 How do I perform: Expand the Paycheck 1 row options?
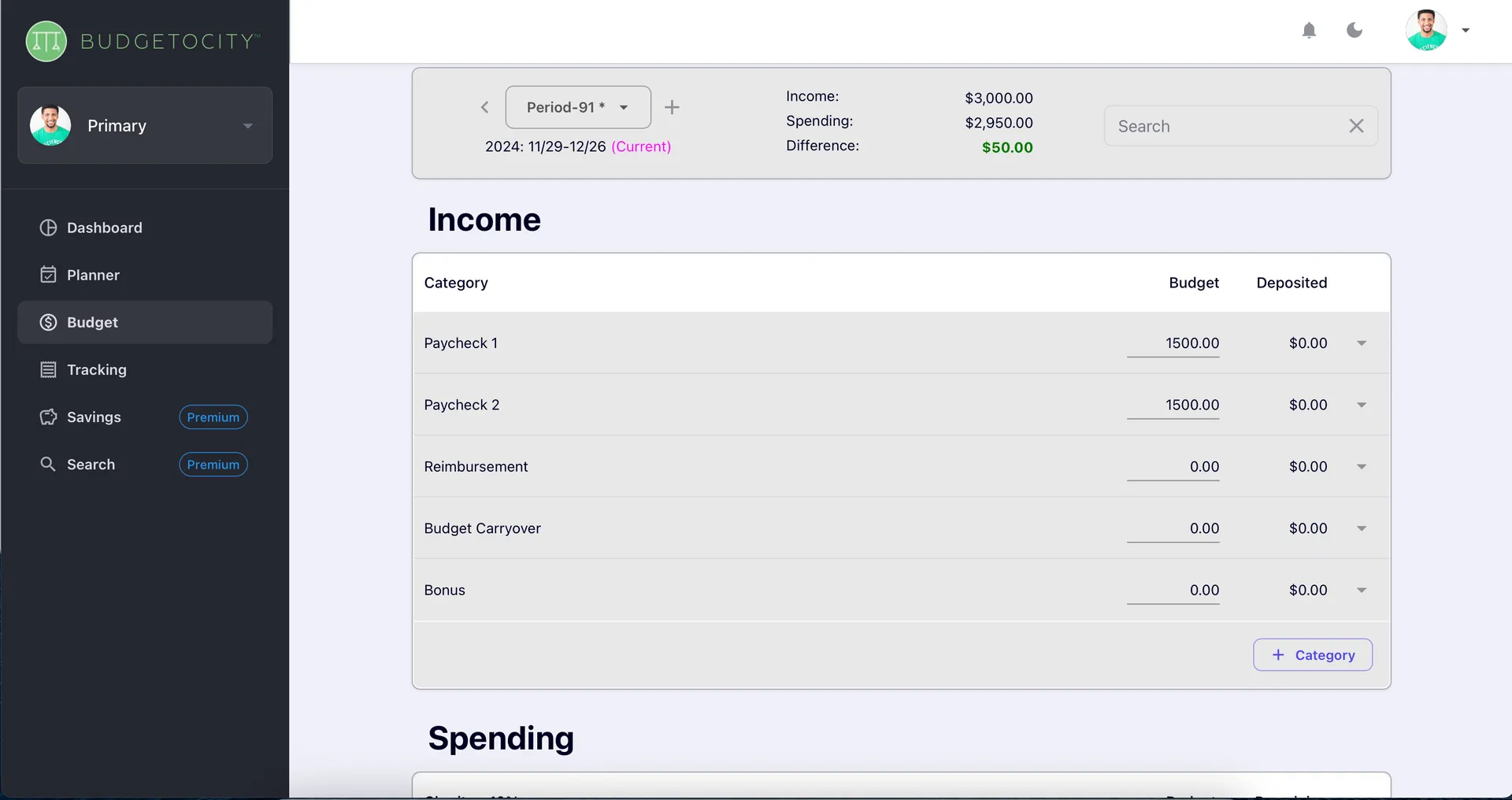[1362, 343]
